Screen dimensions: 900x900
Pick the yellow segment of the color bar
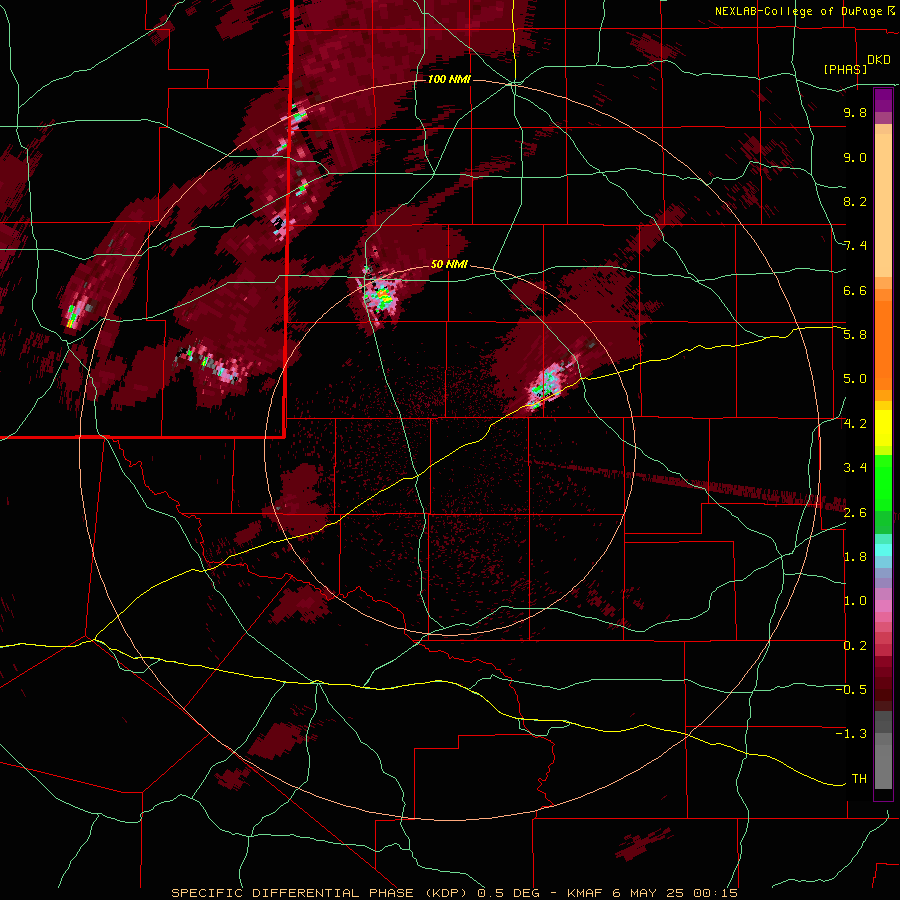883,428
